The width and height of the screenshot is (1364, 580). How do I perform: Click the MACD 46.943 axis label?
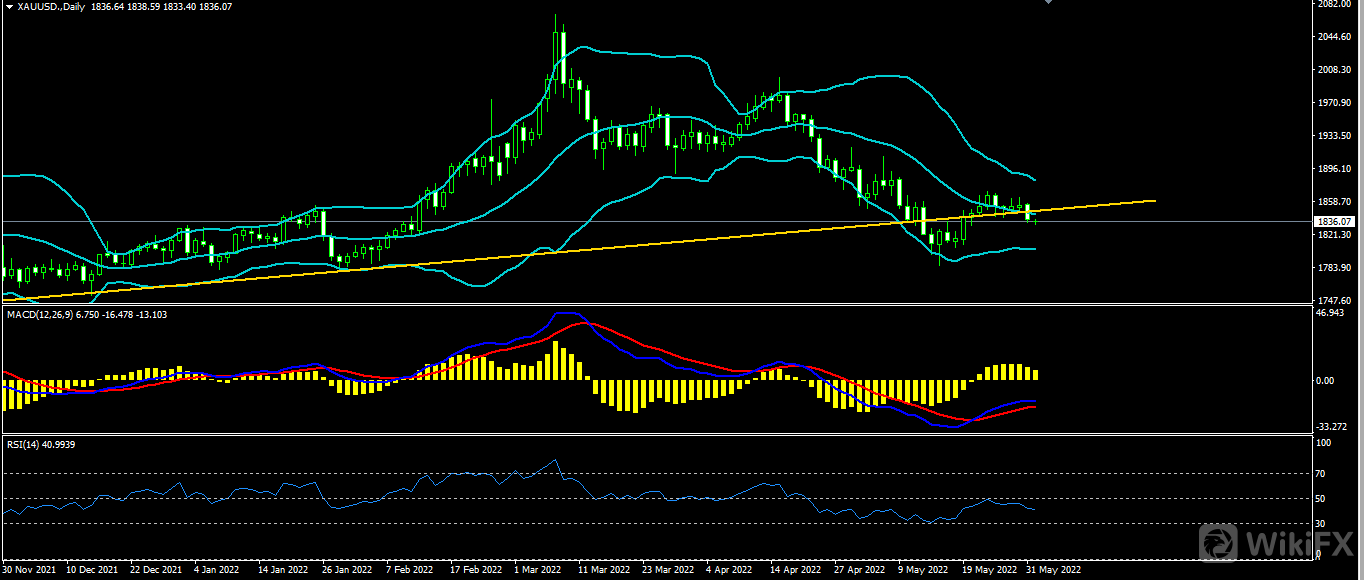pyautogui.click(x=1329, y=313)
